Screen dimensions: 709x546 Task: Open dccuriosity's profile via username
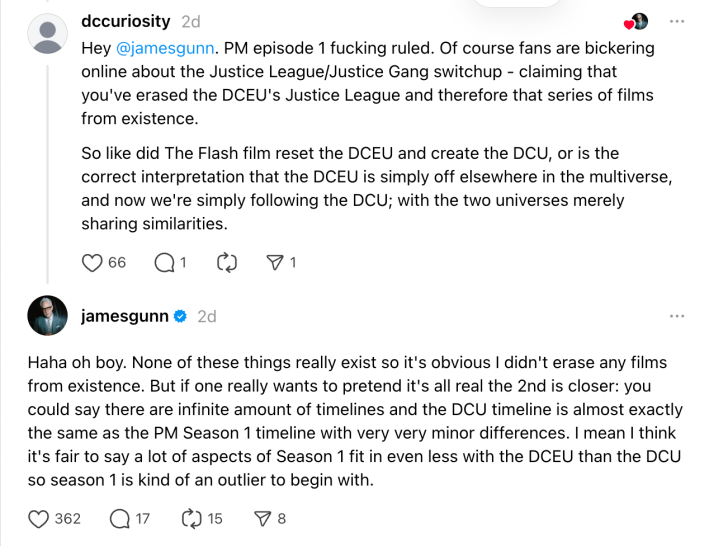(127, 21)
